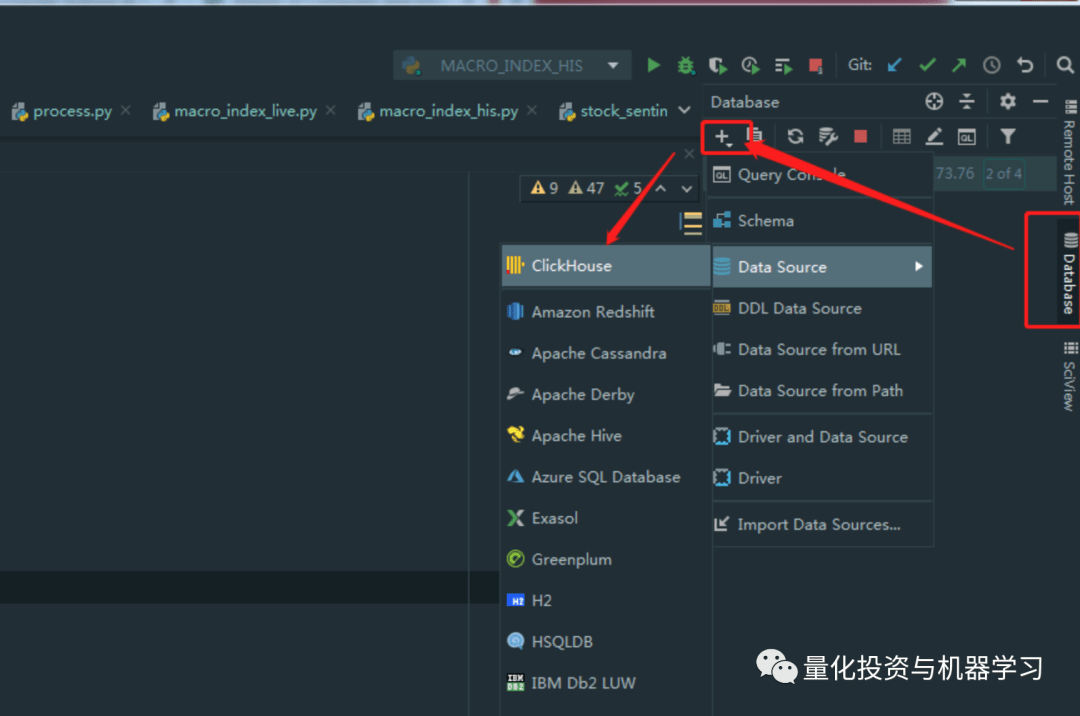Rollback changes using the undo arrow icon
This screenshot has width=1080, height=716.
click(x=1025, y=65)
